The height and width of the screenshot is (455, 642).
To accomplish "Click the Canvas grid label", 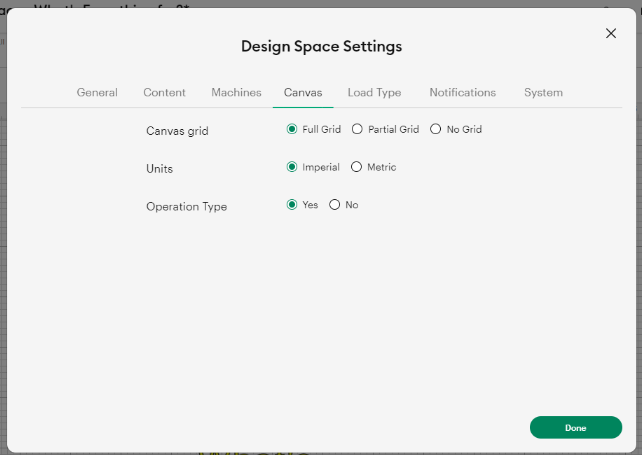I will coord(177,131).
